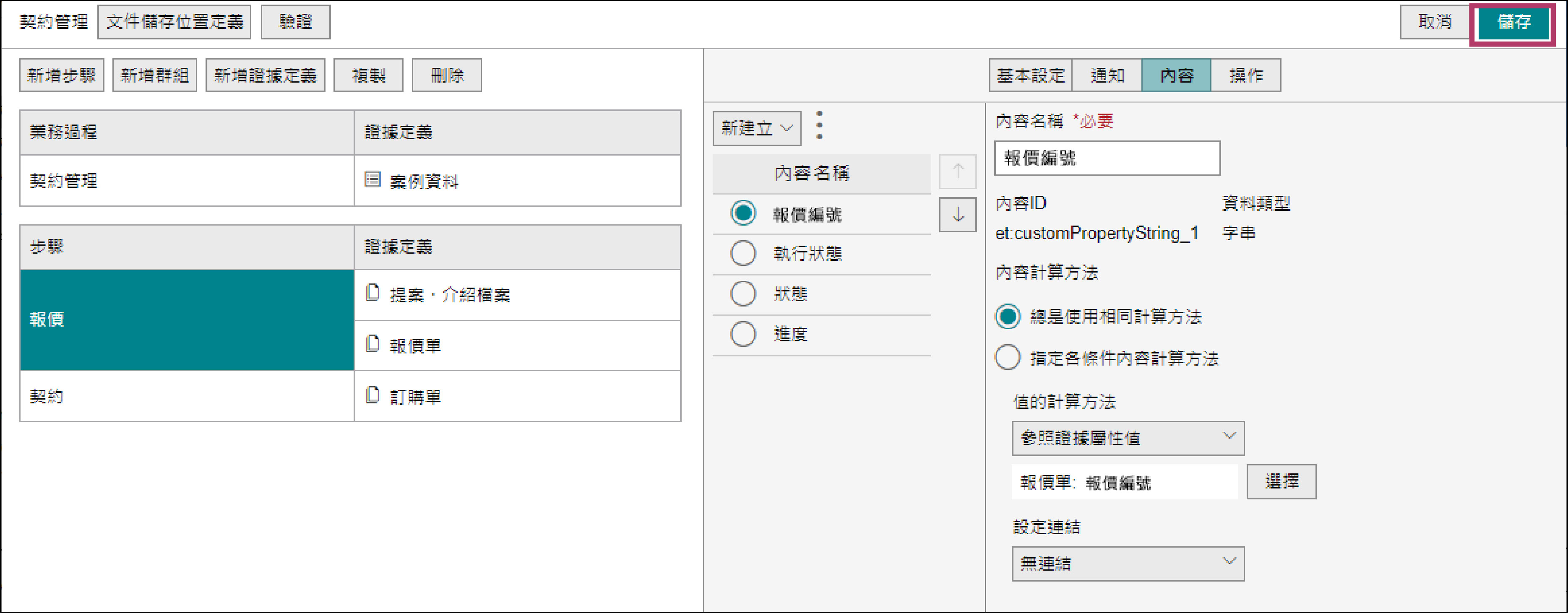Click the move down arrow icon

(958, 215)
